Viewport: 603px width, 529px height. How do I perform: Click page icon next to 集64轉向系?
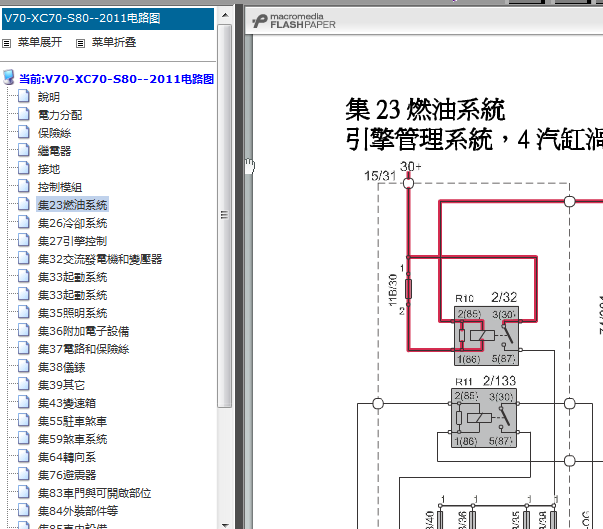pos(24,456)
